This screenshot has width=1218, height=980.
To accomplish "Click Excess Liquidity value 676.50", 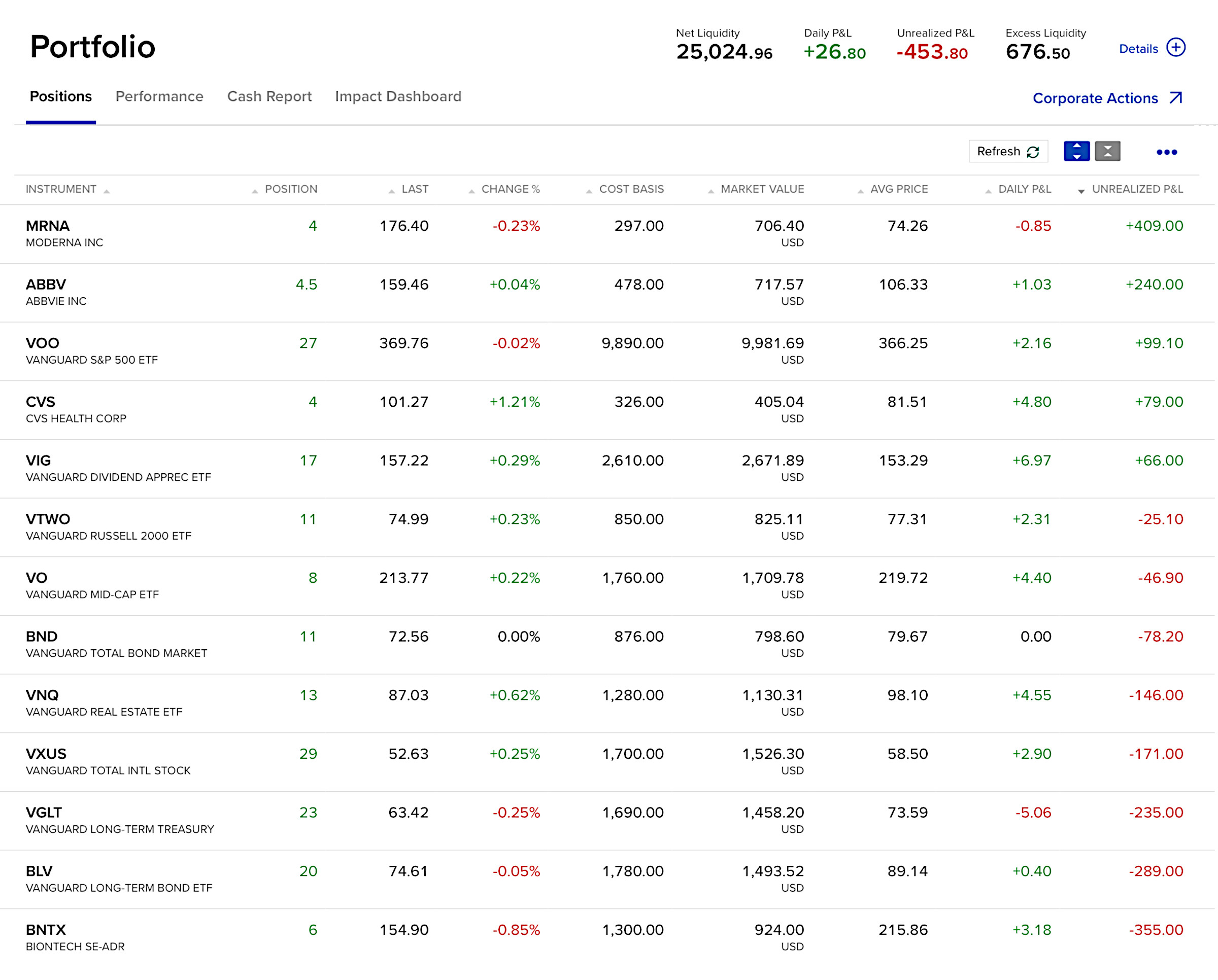I will (1038, 52).
